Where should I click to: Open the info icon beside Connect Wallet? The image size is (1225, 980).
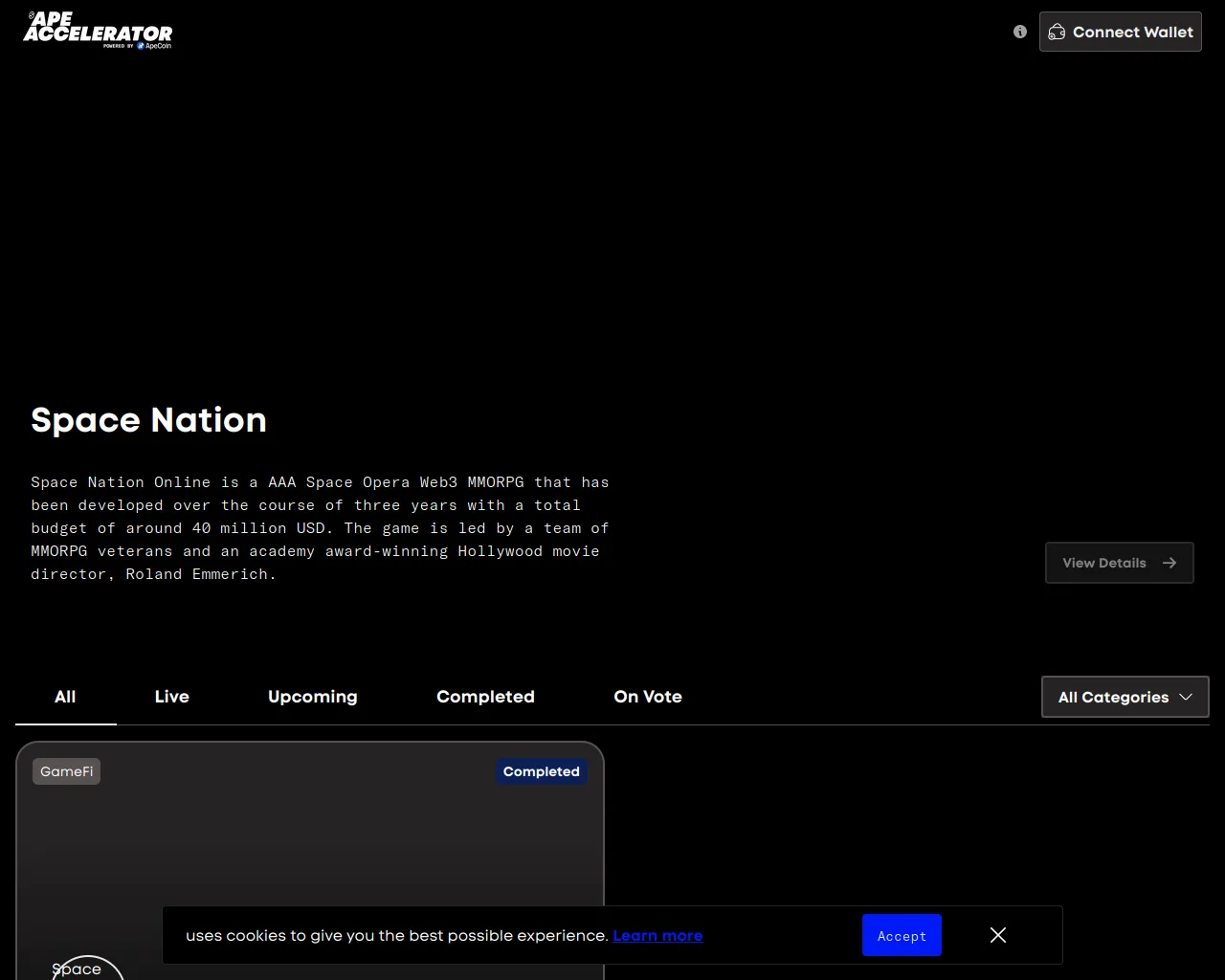[x=1020, y=32]
